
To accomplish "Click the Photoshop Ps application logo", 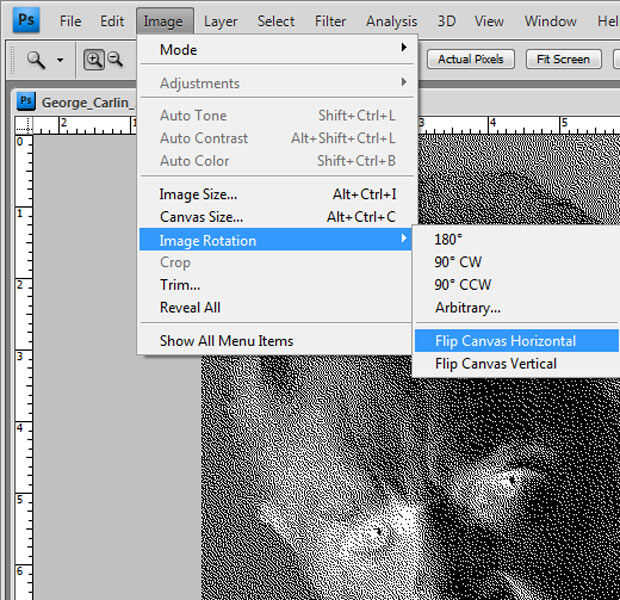I will [x=26, y=19].
